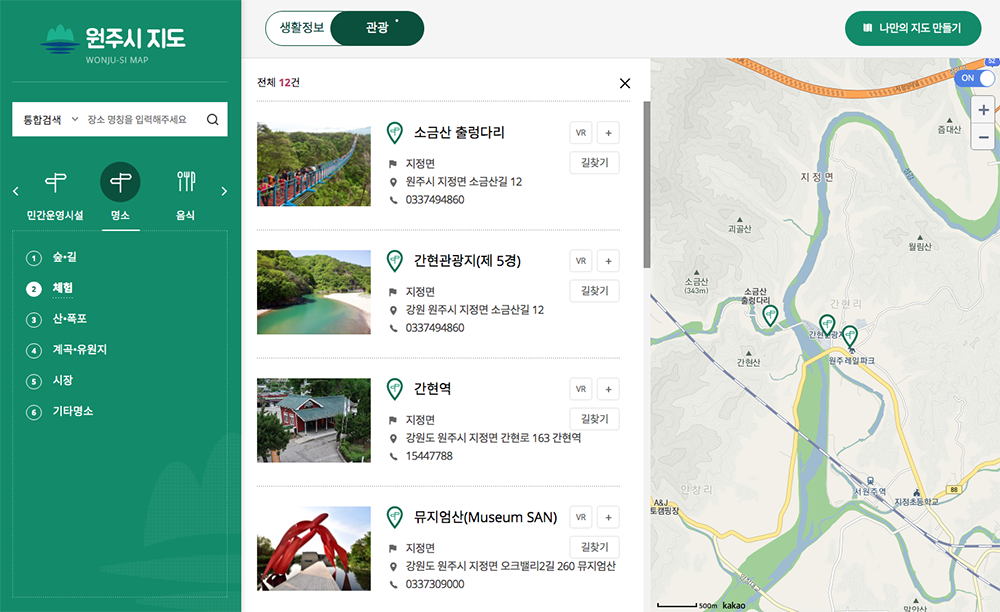This screenshot has width=1000, height=612.
Task: Go to previous category with left arrow
Action: 16,191
